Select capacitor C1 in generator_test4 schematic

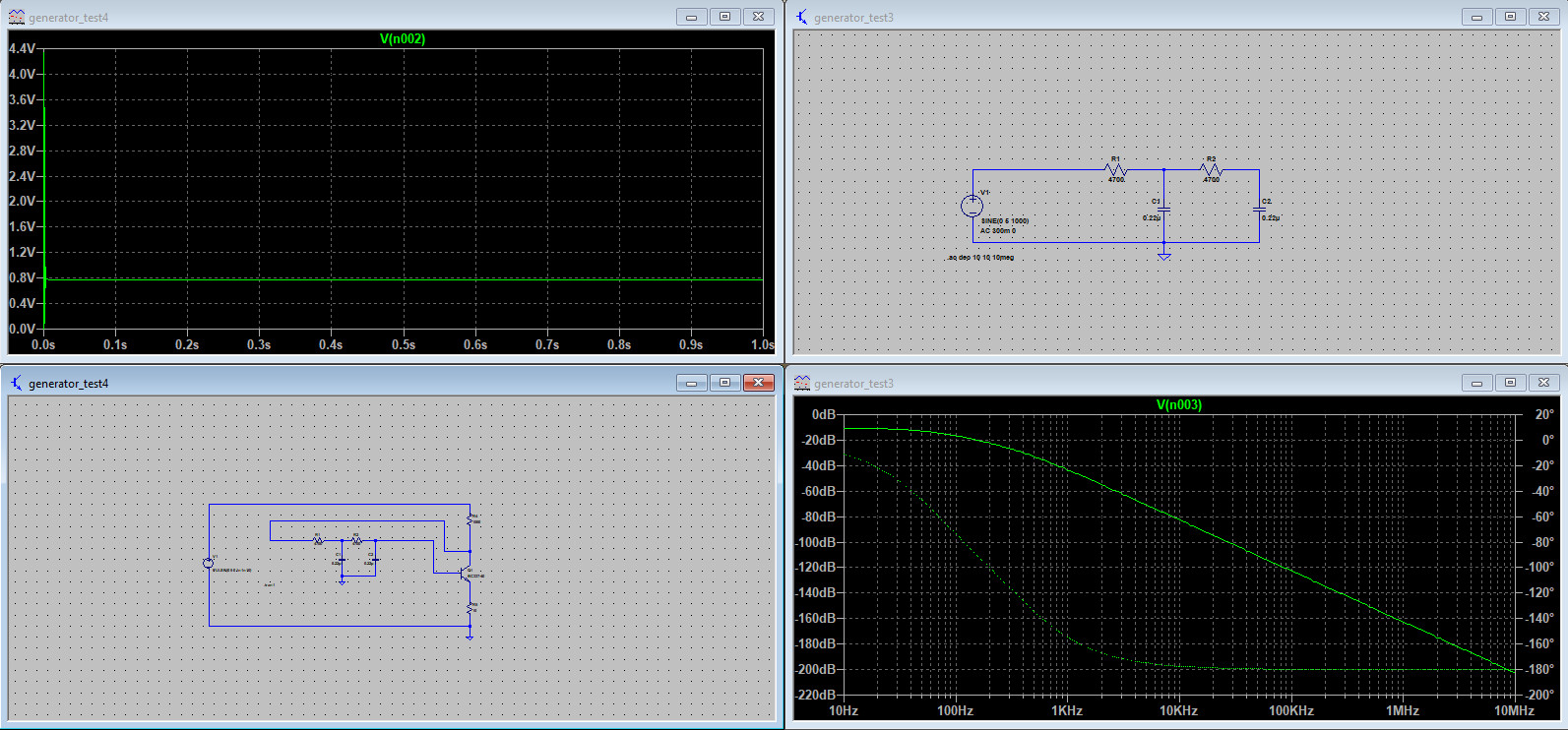pos(342,560)
